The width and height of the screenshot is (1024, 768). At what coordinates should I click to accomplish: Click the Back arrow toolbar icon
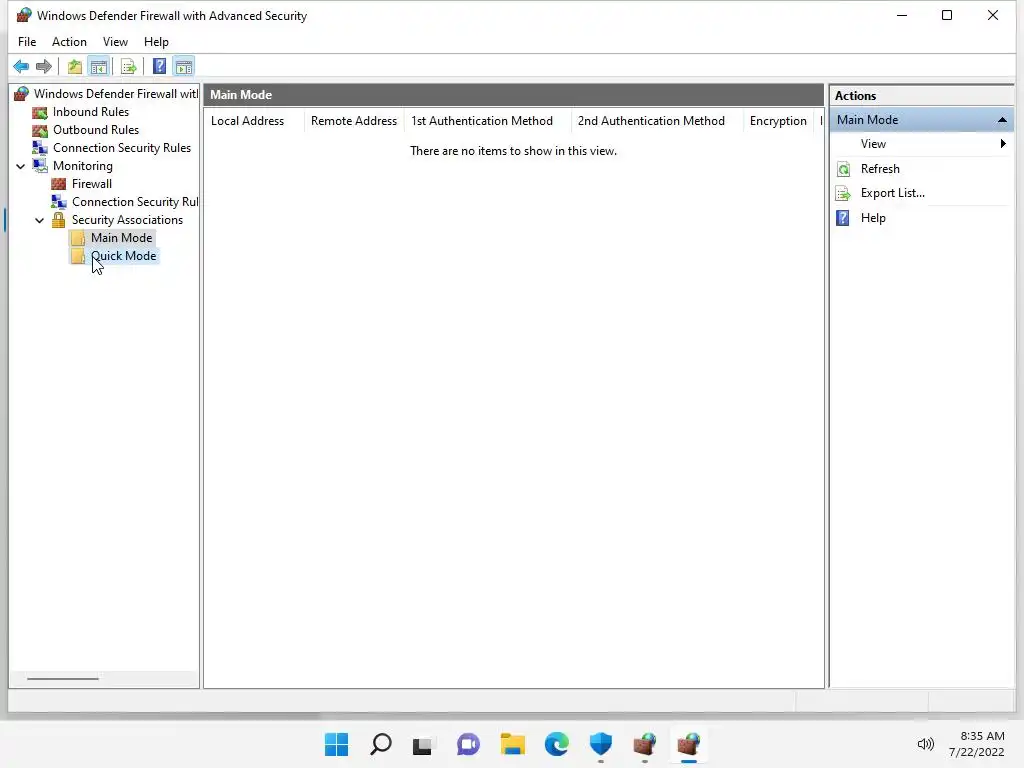coord(21,67)
